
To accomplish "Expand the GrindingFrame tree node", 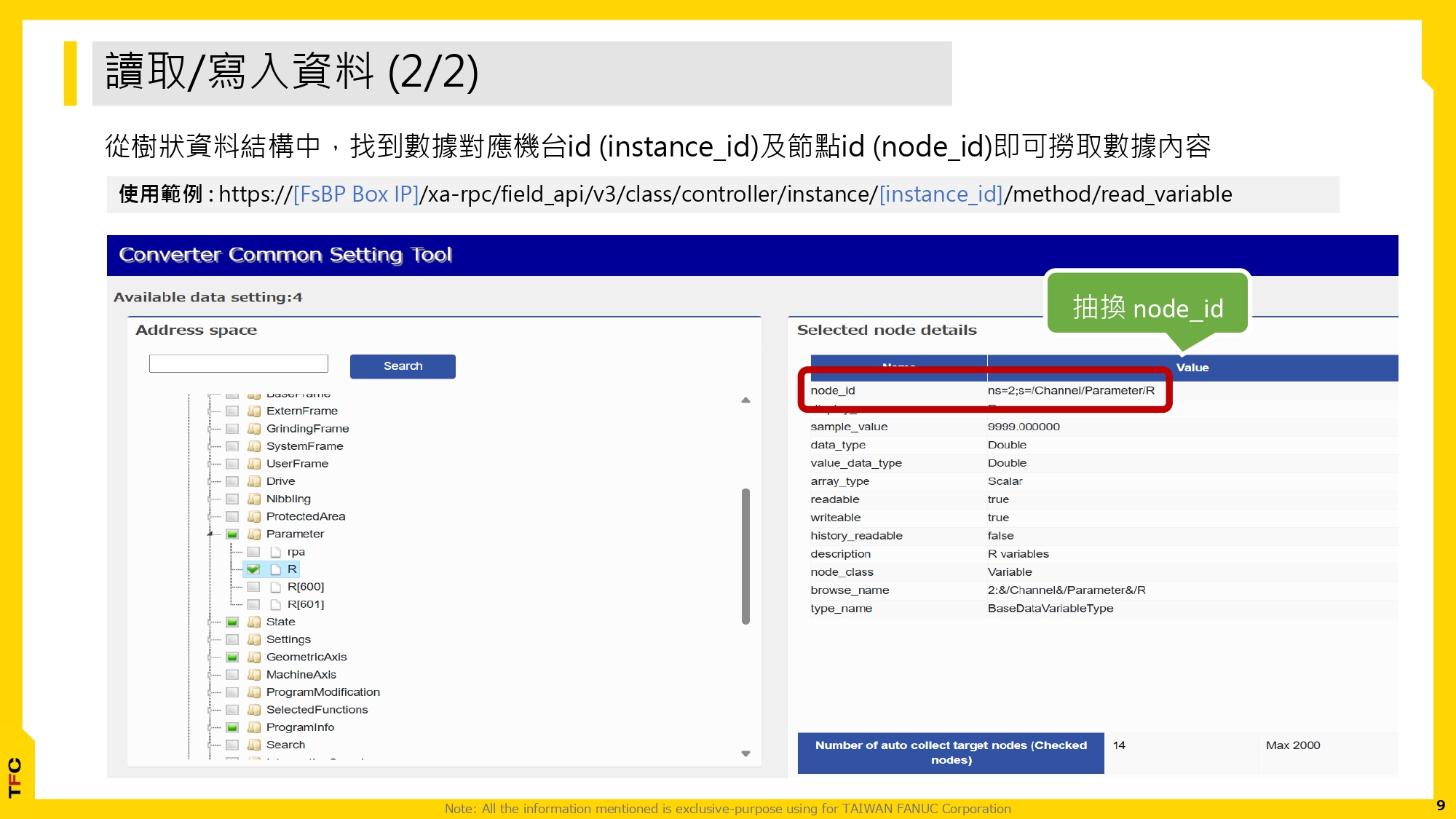I will point(210,428).
